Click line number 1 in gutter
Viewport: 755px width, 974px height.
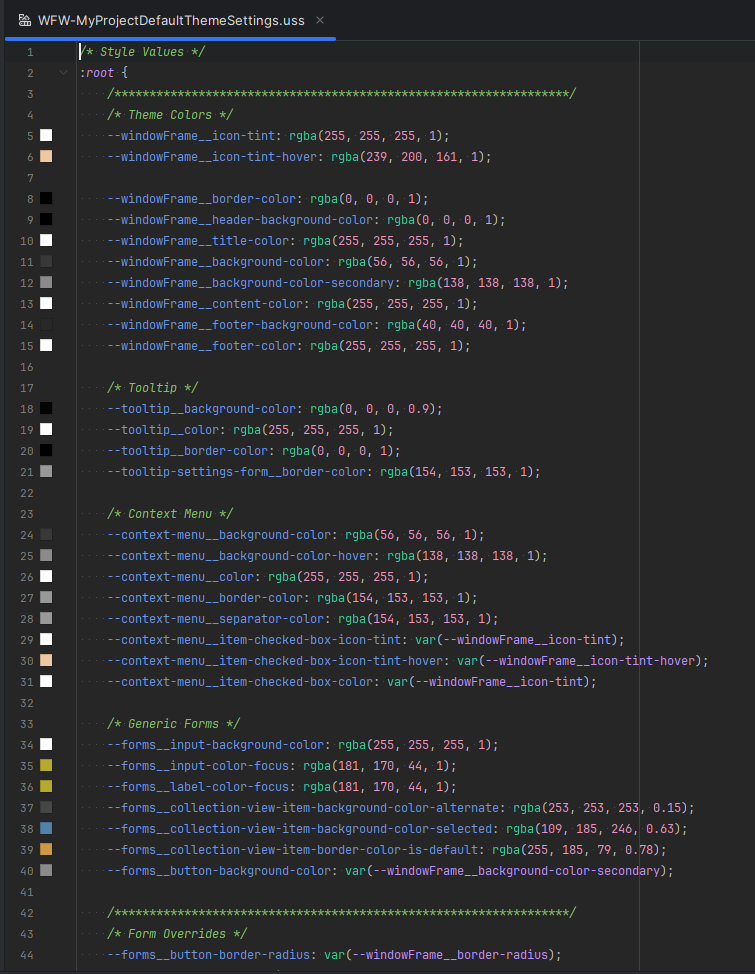(30, 52)
